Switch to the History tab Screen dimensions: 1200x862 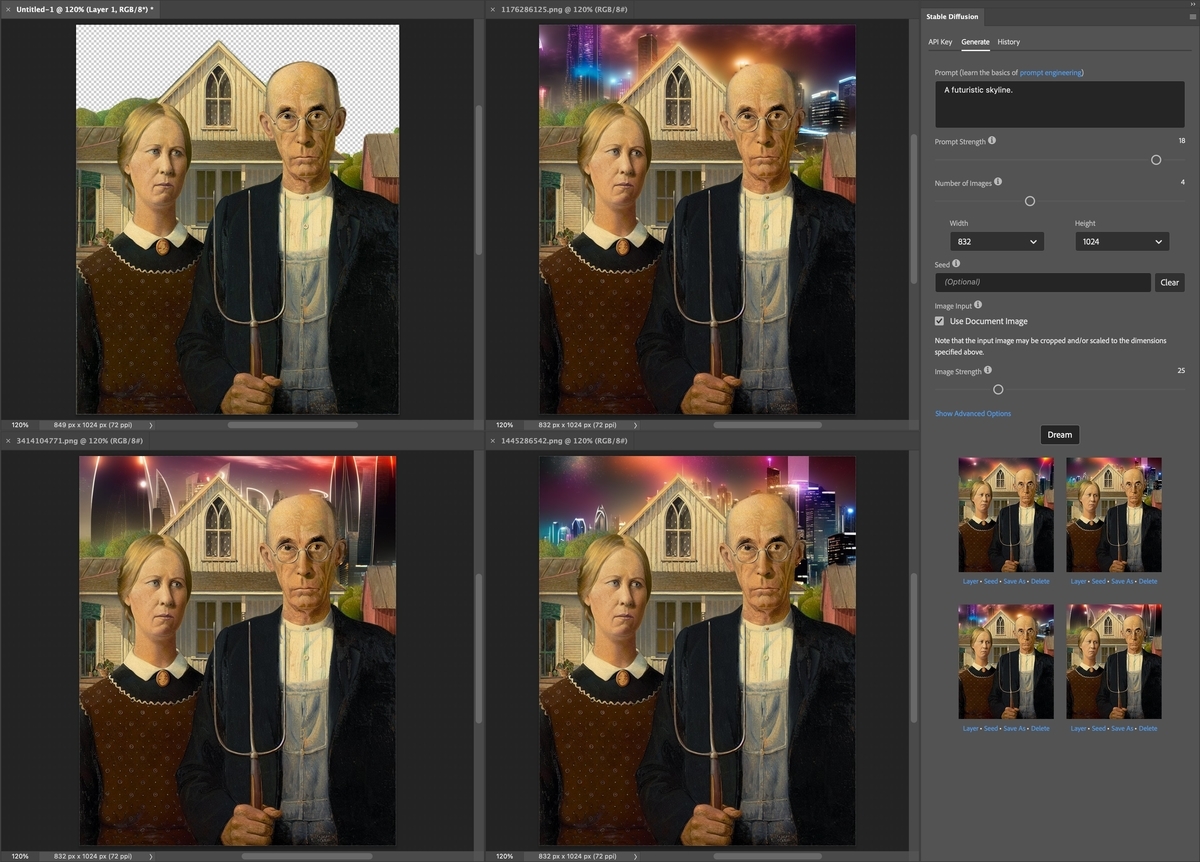(x=1008, y=41)
